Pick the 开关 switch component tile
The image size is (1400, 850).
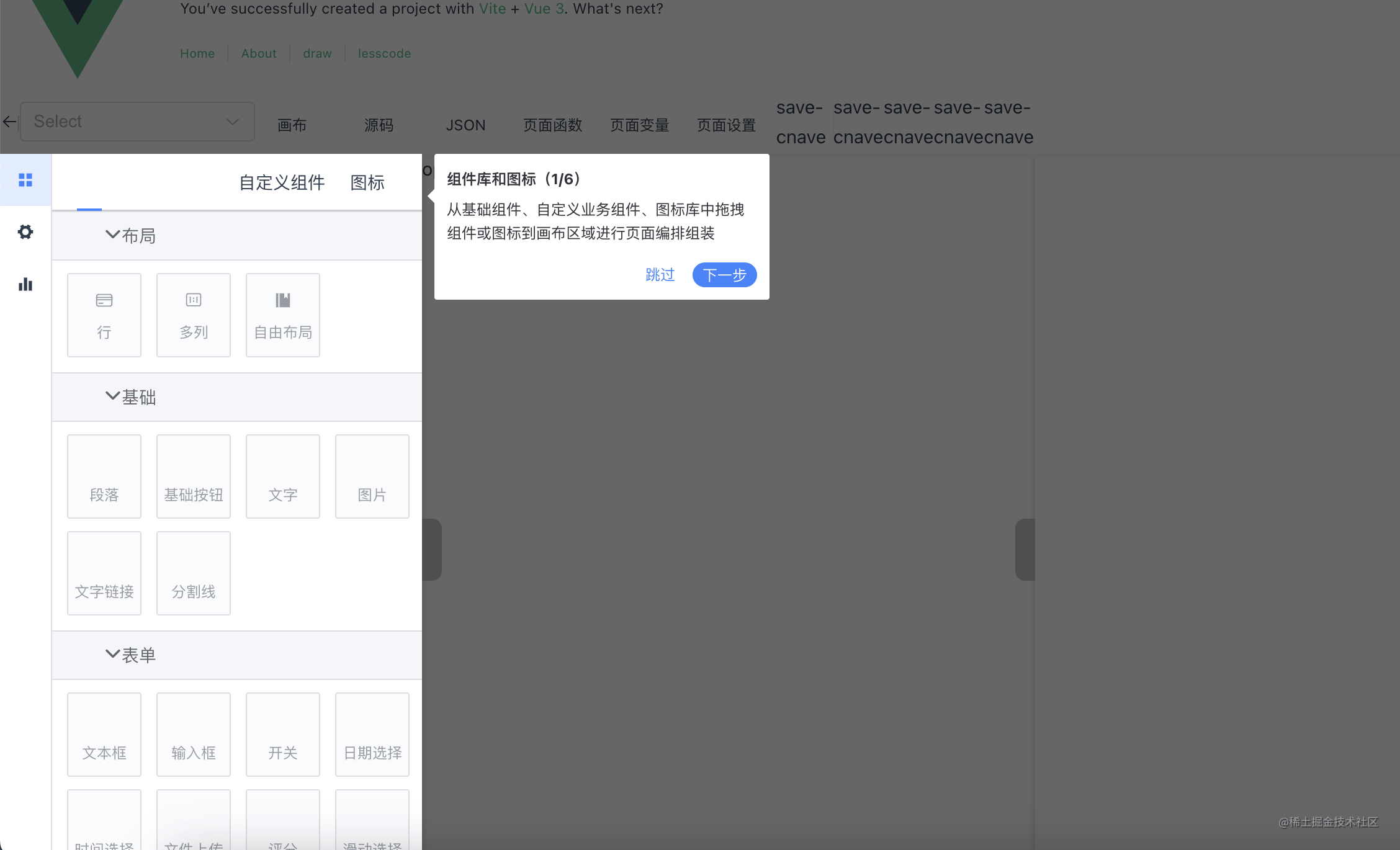283,735
